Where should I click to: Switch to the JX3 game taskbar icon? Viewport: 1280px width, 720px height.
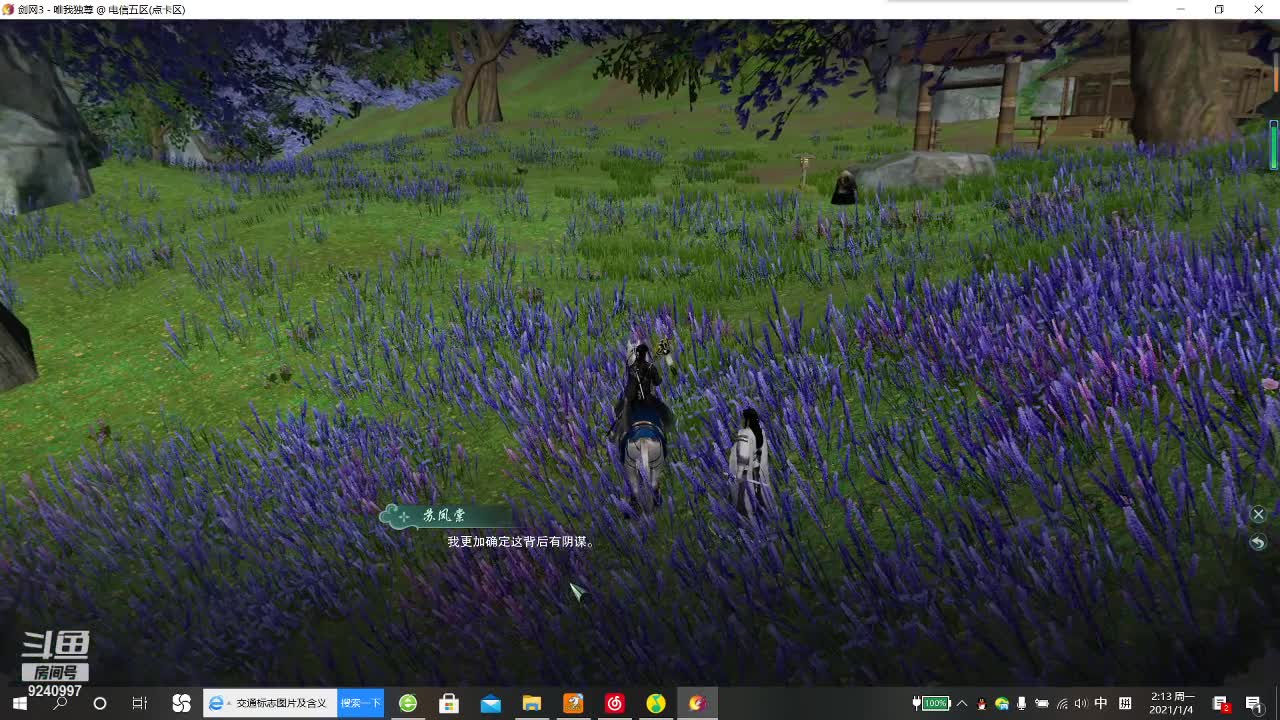(x=697, y=704)
